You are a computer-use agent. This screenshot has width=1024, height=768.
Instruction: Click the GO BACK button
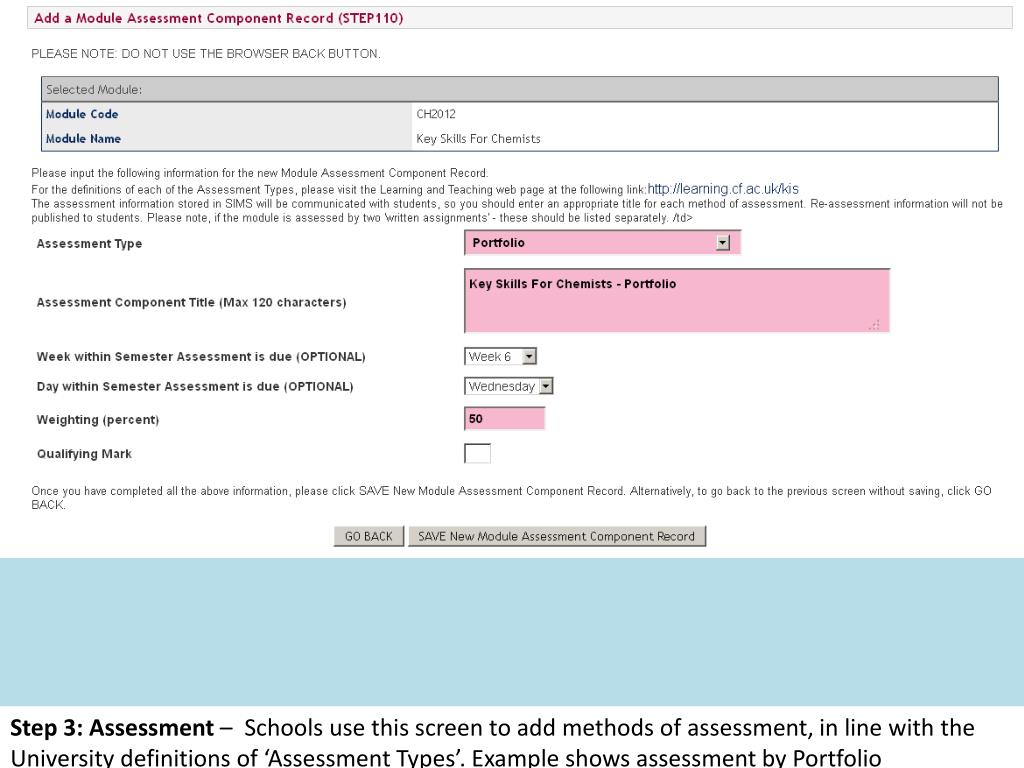click(369, 536)
